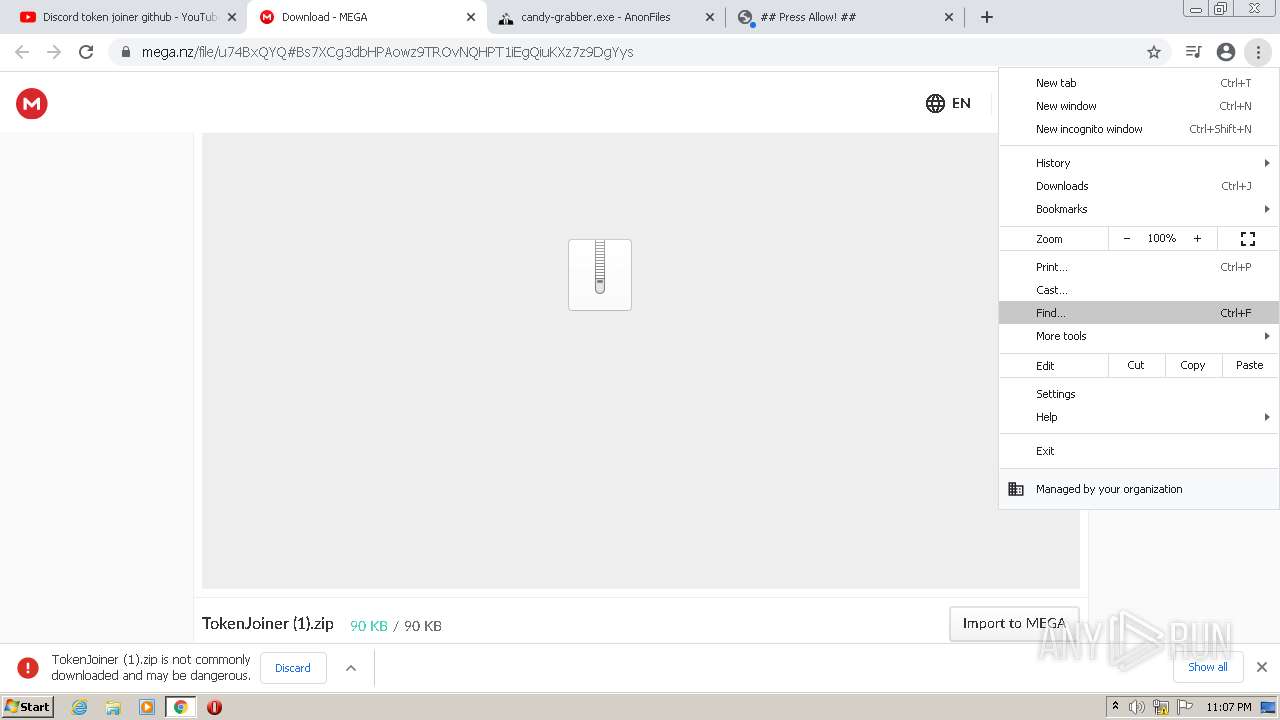Screen dimensions: 1280x720
Task: Select Print... in the menu
Action: (x=1139, y=267)
